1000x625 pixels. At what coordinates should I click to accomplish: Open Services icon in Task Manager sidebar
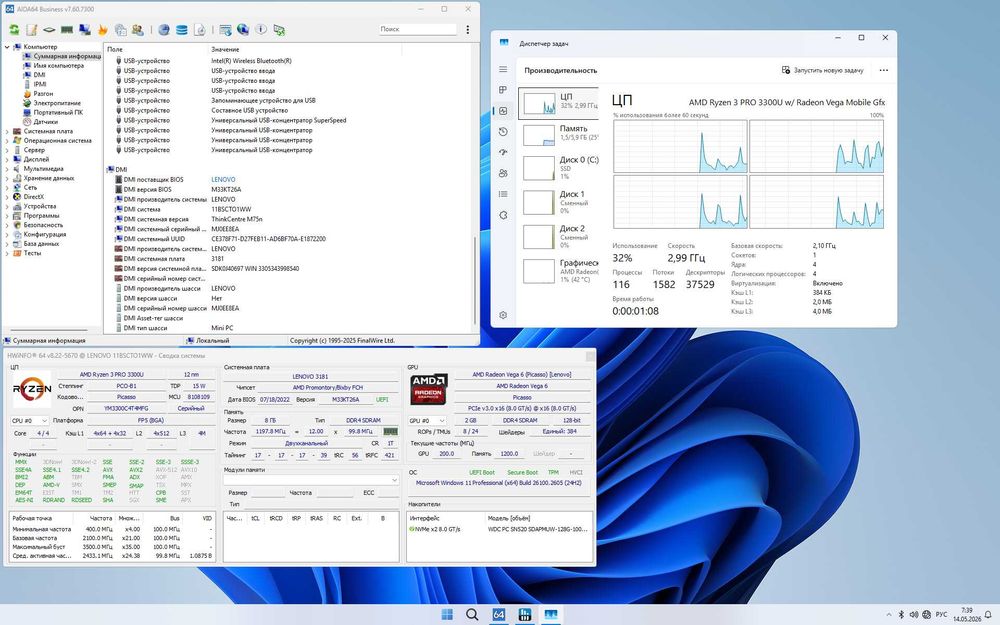[x=503, y=215]
